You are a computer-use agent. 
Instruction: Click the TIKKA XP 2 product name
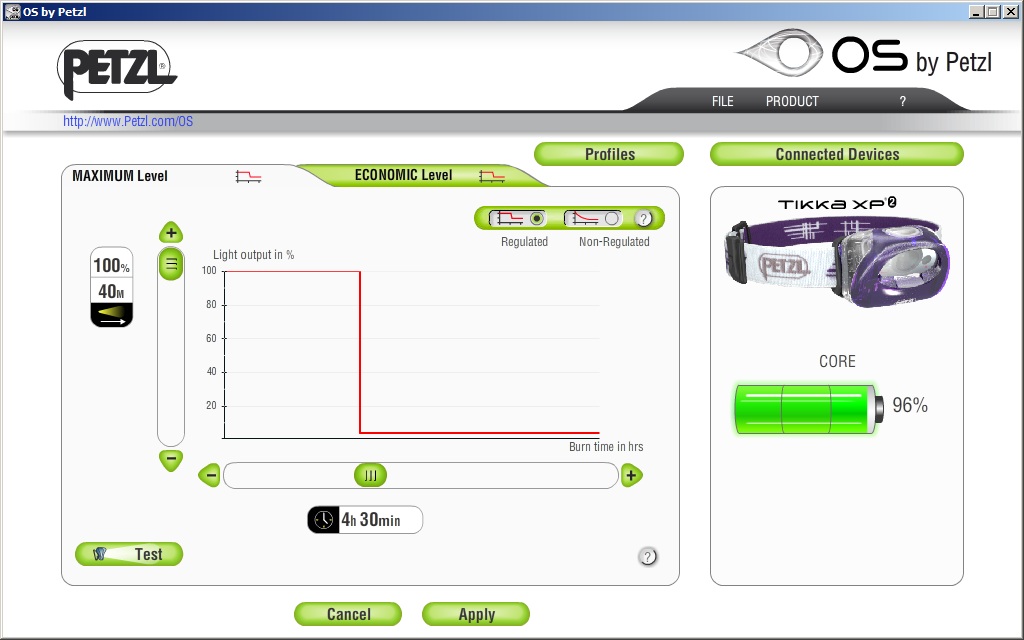(837, 203)
